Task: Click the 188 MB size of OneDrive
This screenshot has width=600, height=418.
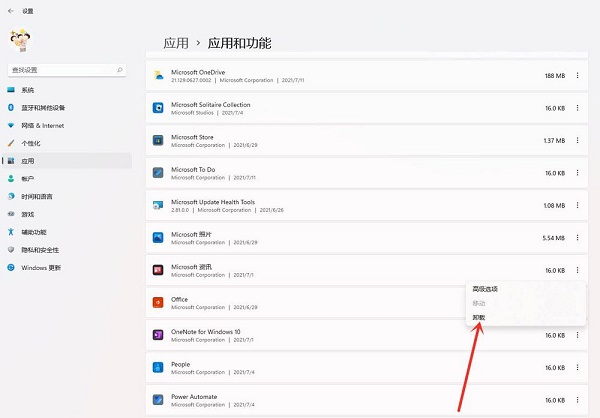Action: (x=555, y=76)
